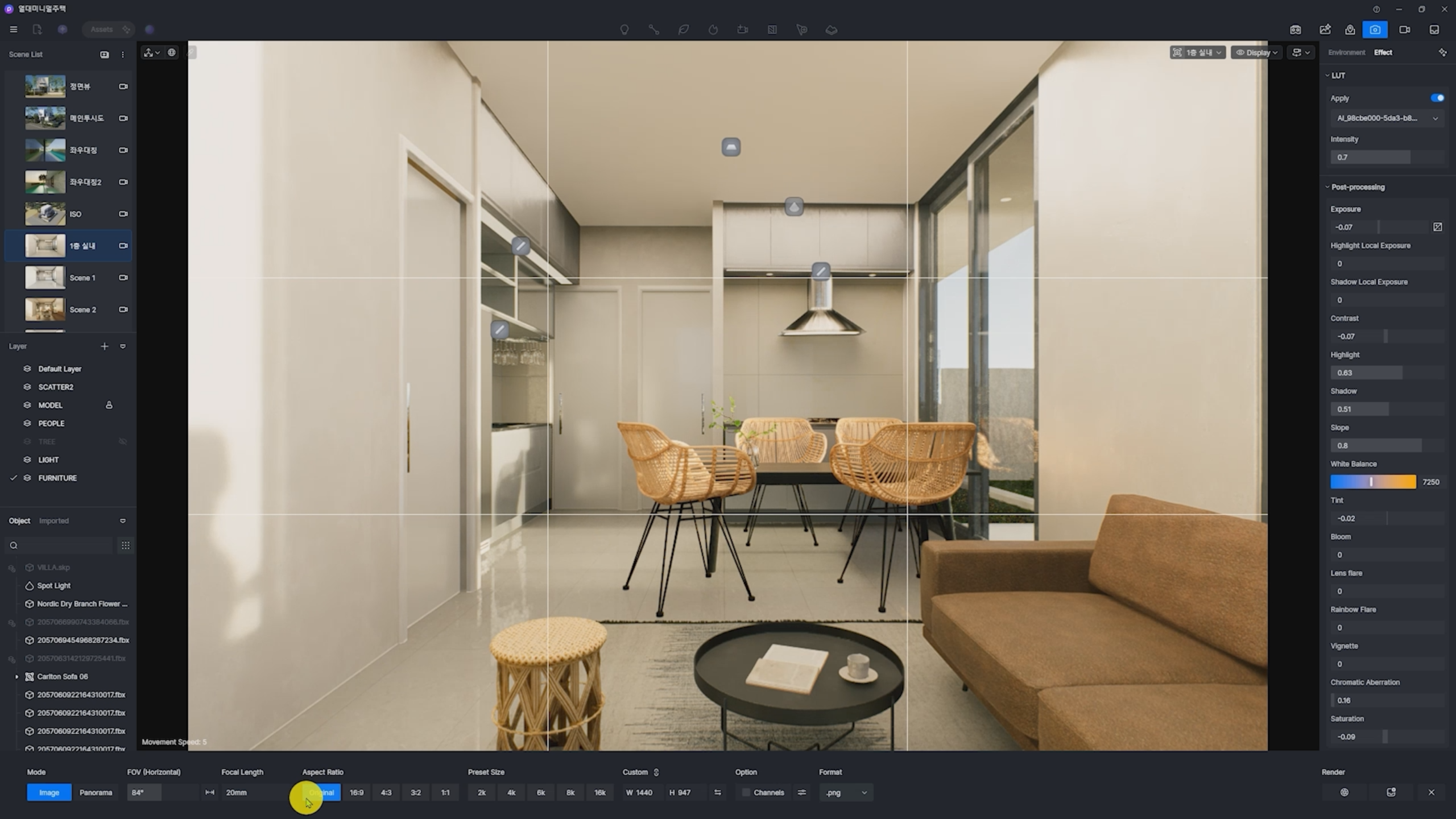Click the add to render queue icon
The width and height of the screenshot is (1456, 819).
1391,792
